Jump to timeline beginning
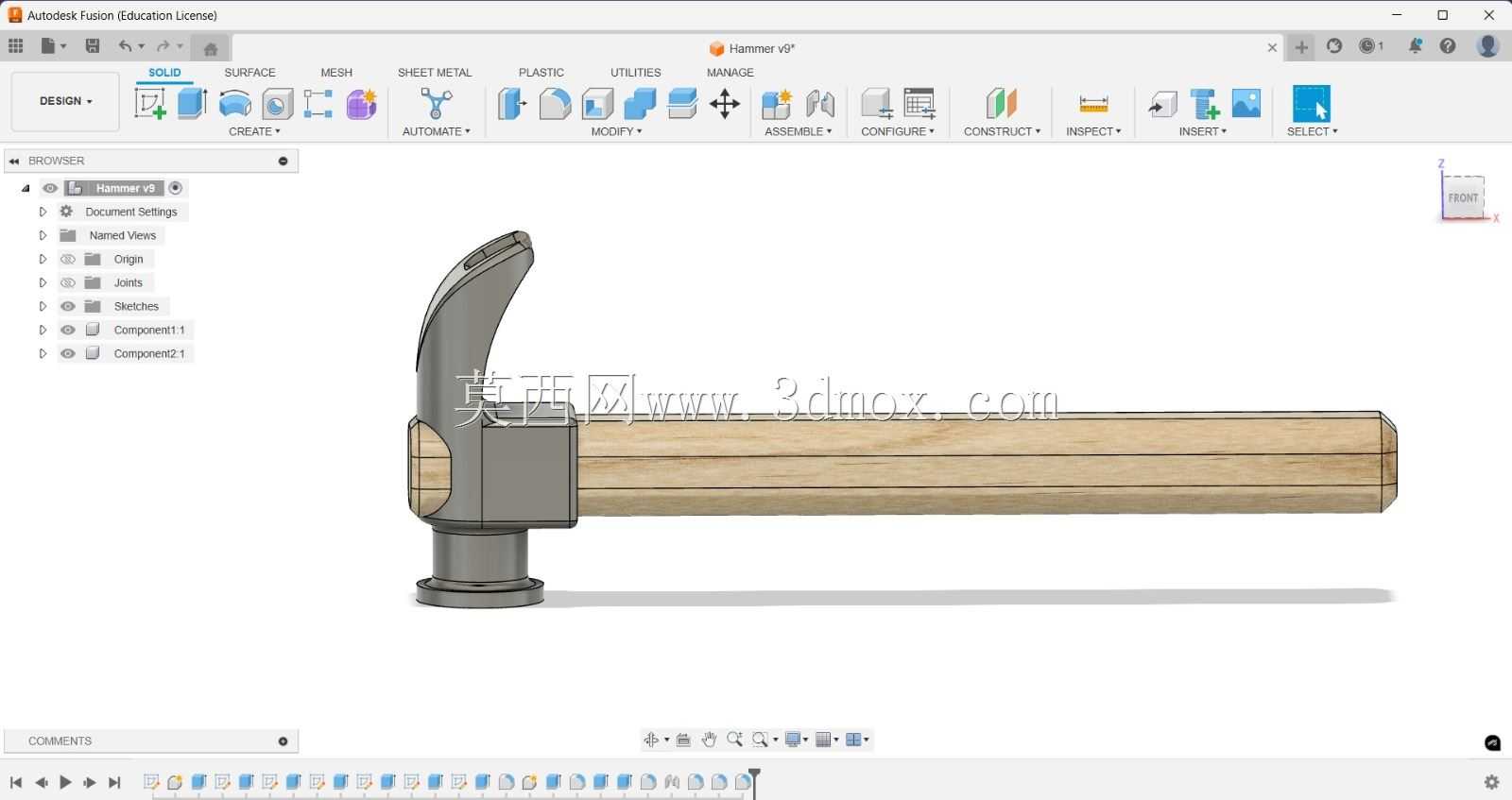Image resolution: width=1512 pixels, height=800 pixels. click(x=16, y=782)
